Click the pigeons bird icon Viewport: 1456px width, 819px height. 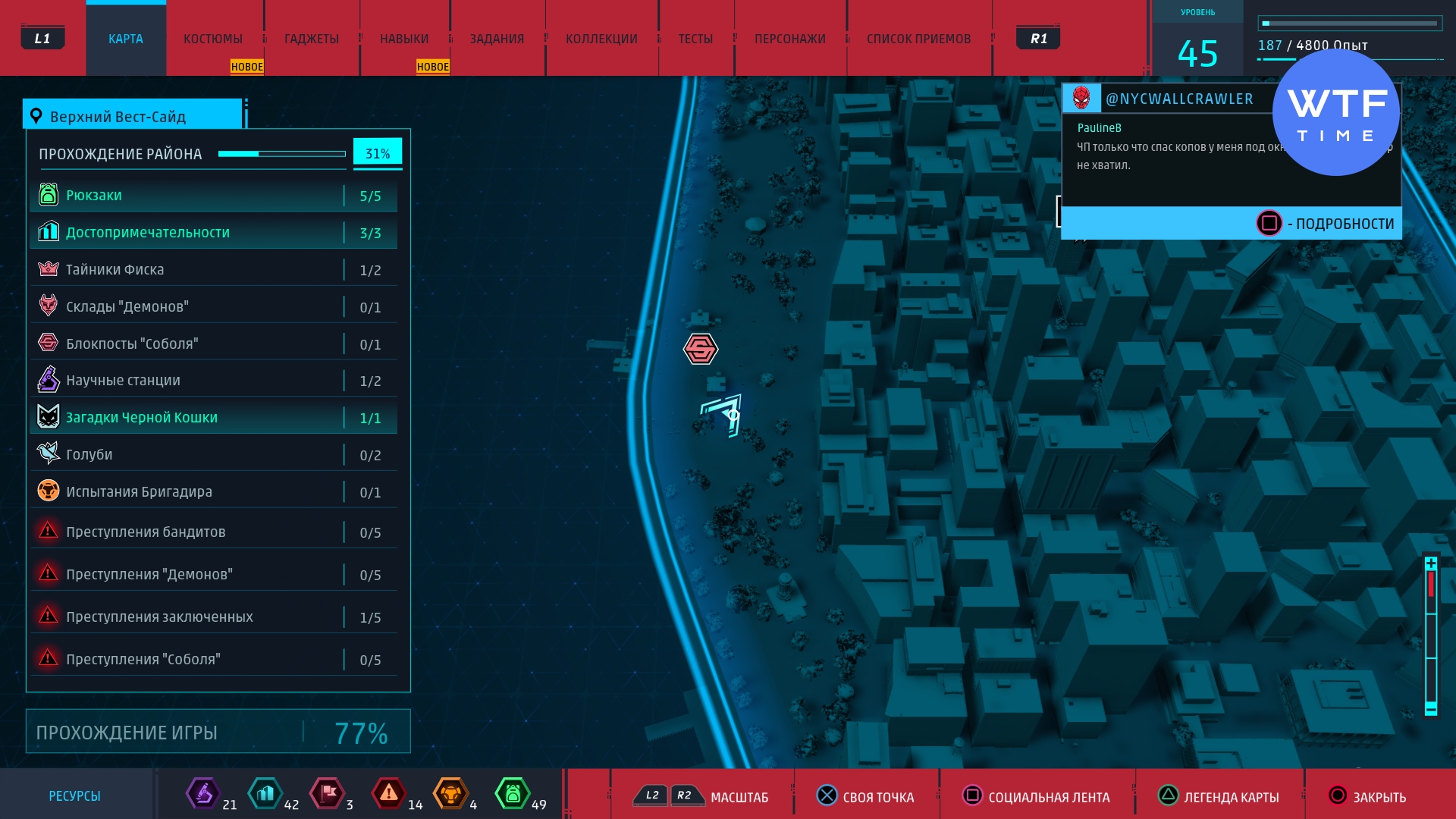(49, 453)
